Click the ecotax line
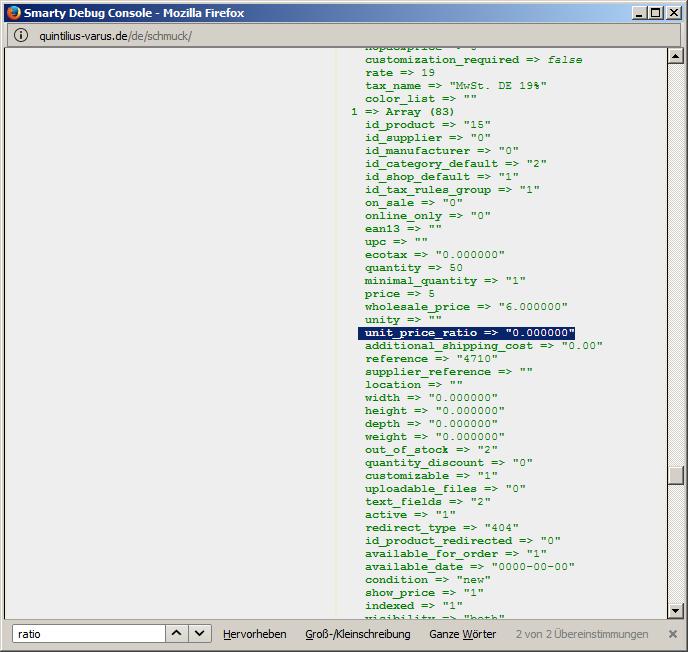This screenshot has width=688, height=652. tap(435, 255)
